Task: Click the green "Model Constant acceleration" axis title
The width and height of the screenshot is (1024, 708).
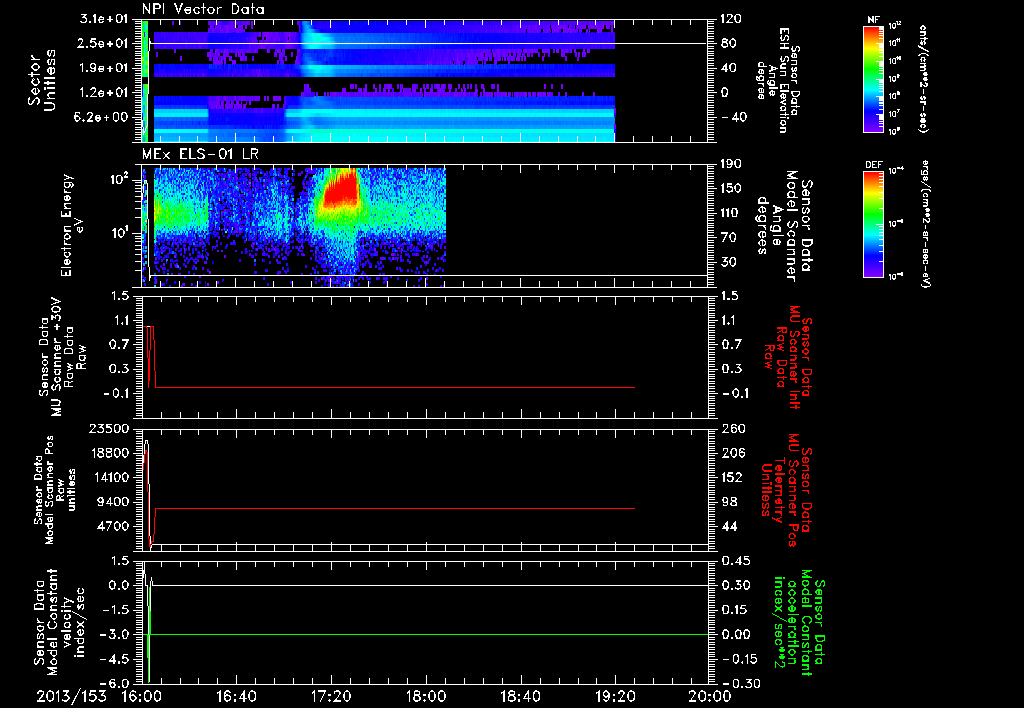Action: click(x=799, y=622)
